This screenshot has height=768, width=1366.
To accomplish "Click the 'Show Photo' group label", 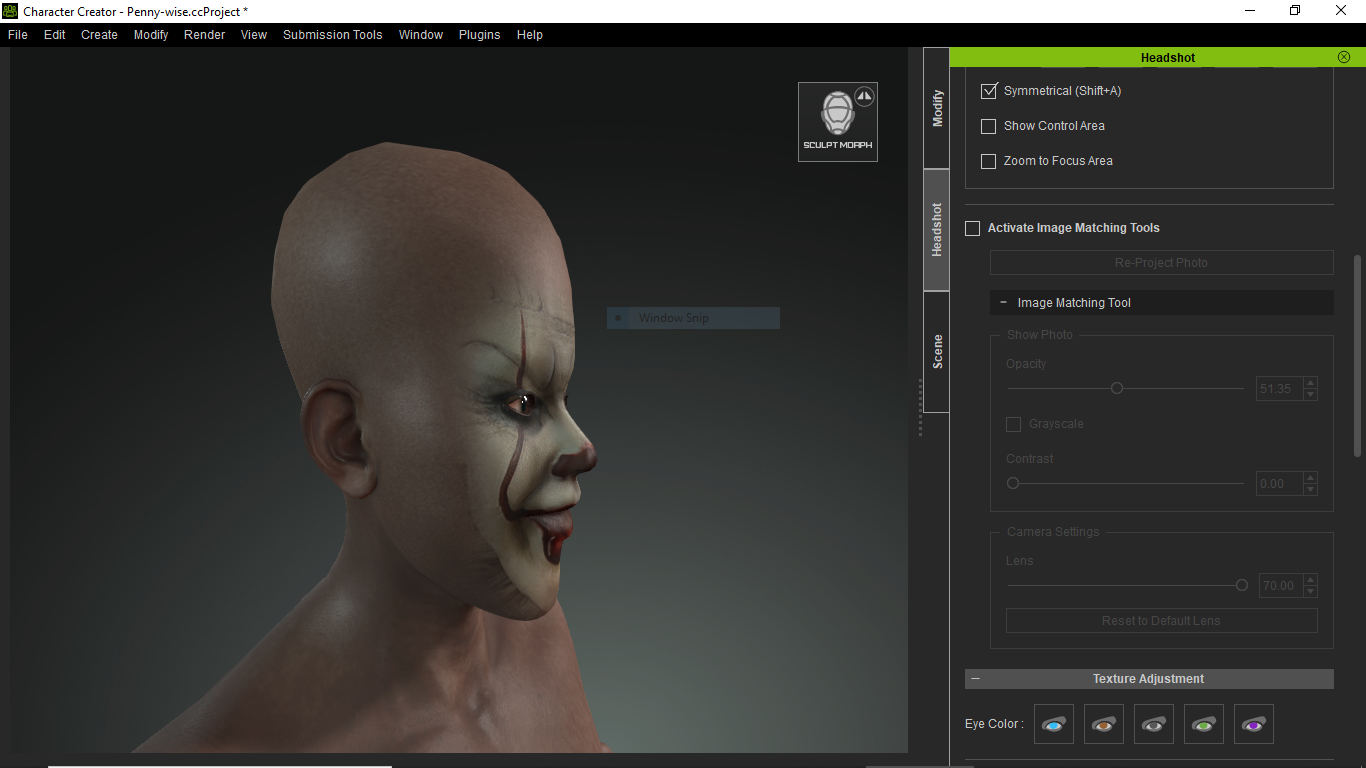I will coord(1040,335).
